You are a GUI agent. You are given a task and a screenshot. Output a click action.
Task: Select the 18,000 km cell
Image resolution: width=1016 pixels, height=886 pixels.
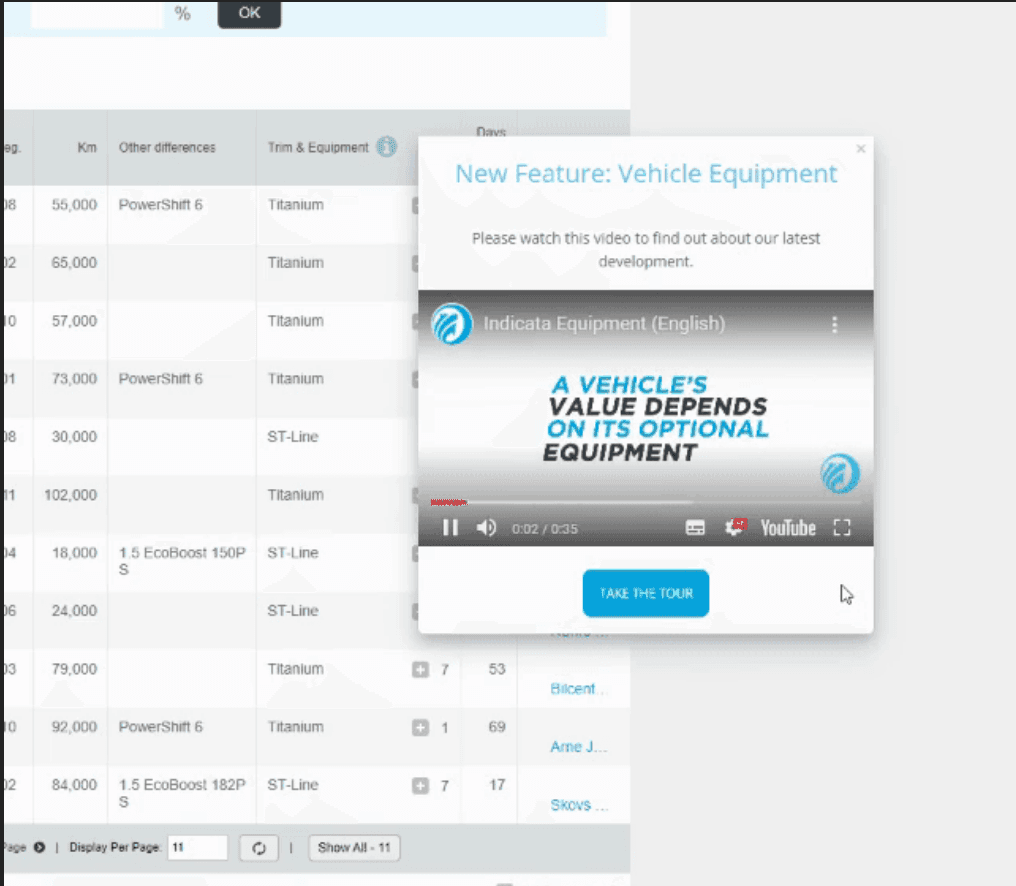(x=74, y=552)
